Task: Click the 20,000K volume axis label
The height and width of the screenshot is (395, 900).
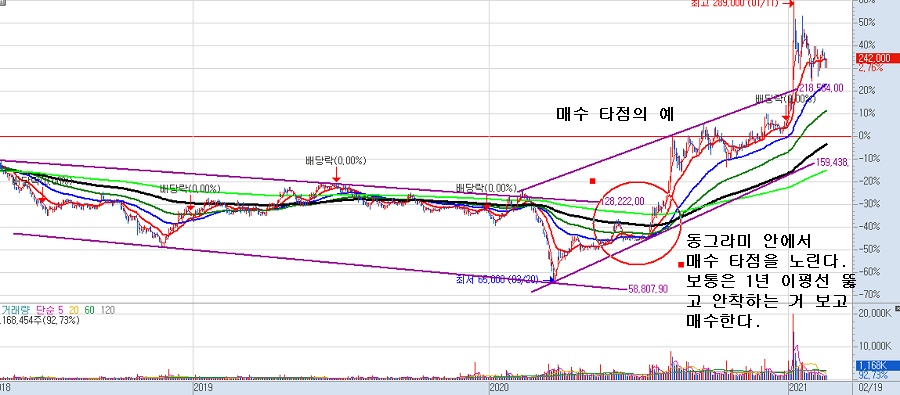Action: point(875,313)
